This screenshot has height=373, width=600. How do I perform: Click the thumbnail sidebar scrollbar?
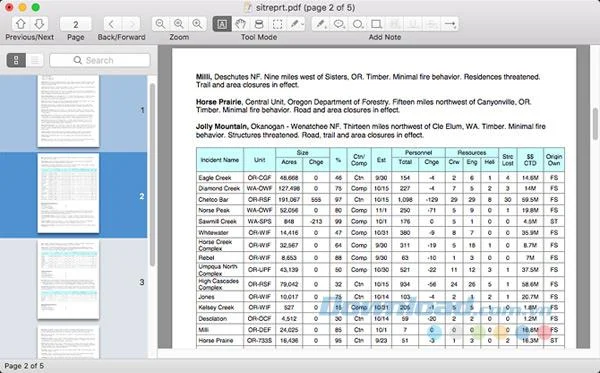152,175
